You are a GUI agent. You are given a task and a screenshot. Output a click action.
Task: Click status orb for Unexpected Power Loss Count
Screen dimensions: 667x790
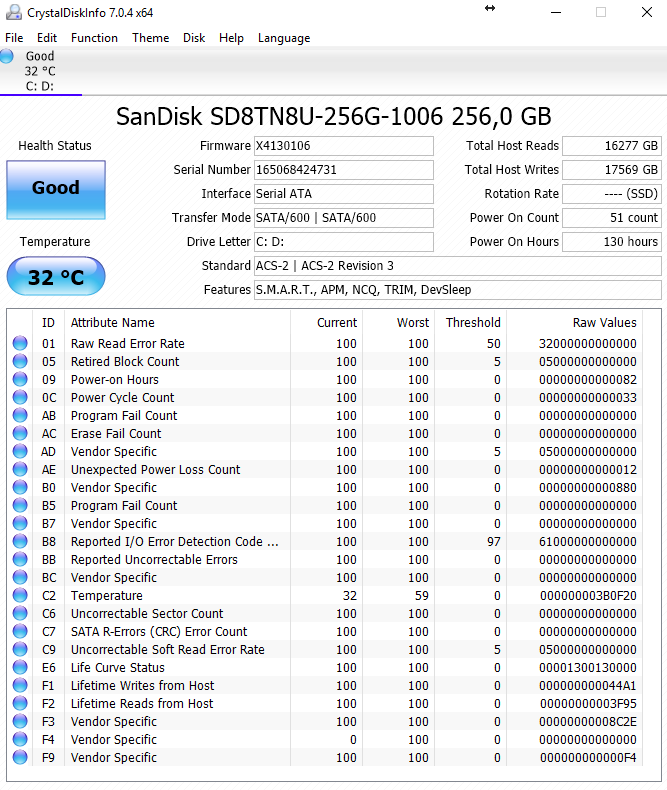20,470
